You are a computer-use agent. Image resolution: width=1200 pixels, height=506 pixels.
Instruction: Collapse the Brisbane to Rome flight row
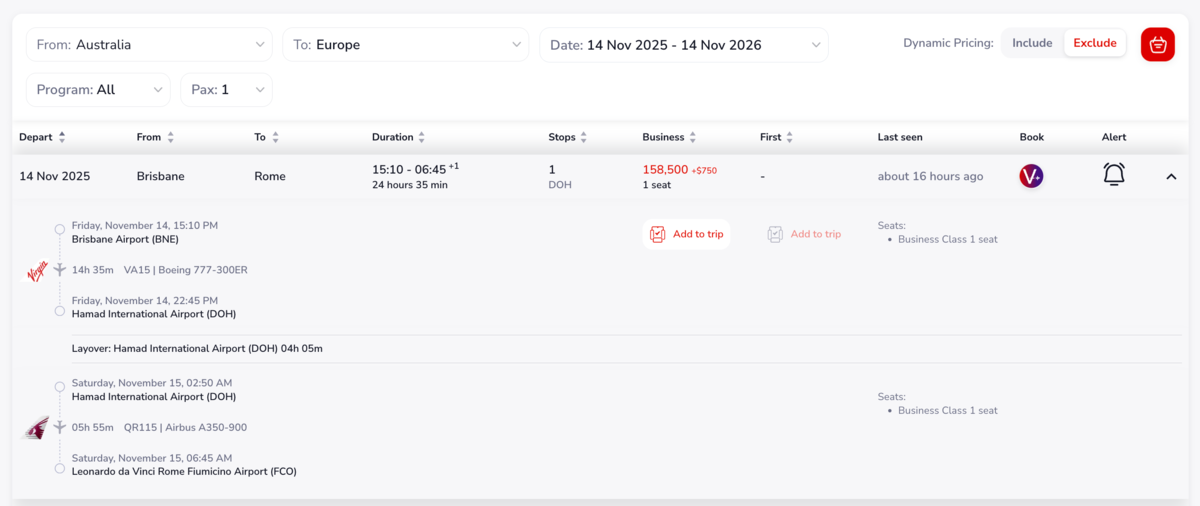pyautogui.click(x=1171, y=176)
